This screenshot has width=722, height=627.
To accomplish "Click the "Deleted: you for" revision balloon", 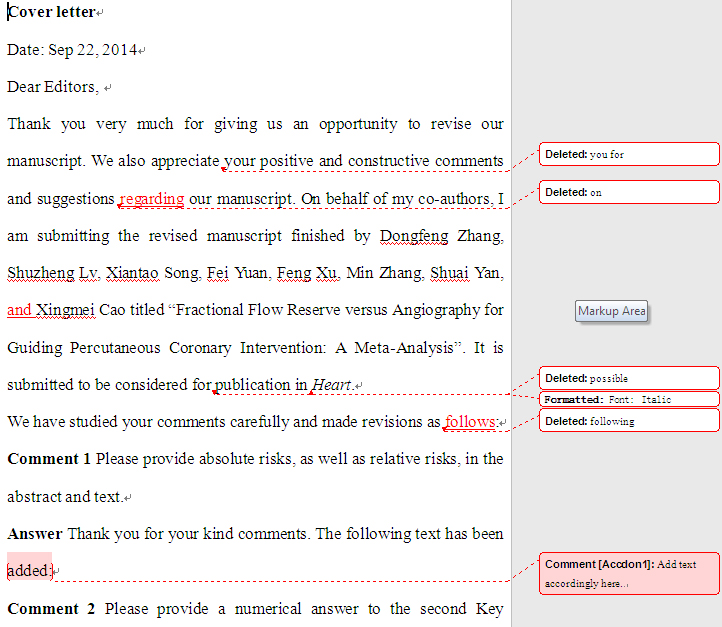I will tap(628, 154).
